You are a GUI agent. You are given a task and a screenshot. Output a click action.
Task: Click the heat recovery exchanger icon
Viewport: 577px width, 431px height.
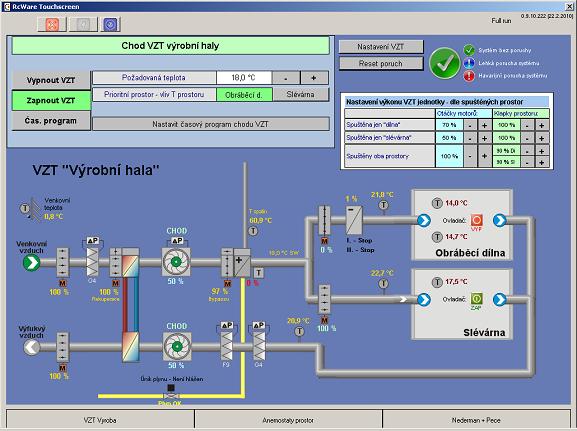(x=131, y=262)
